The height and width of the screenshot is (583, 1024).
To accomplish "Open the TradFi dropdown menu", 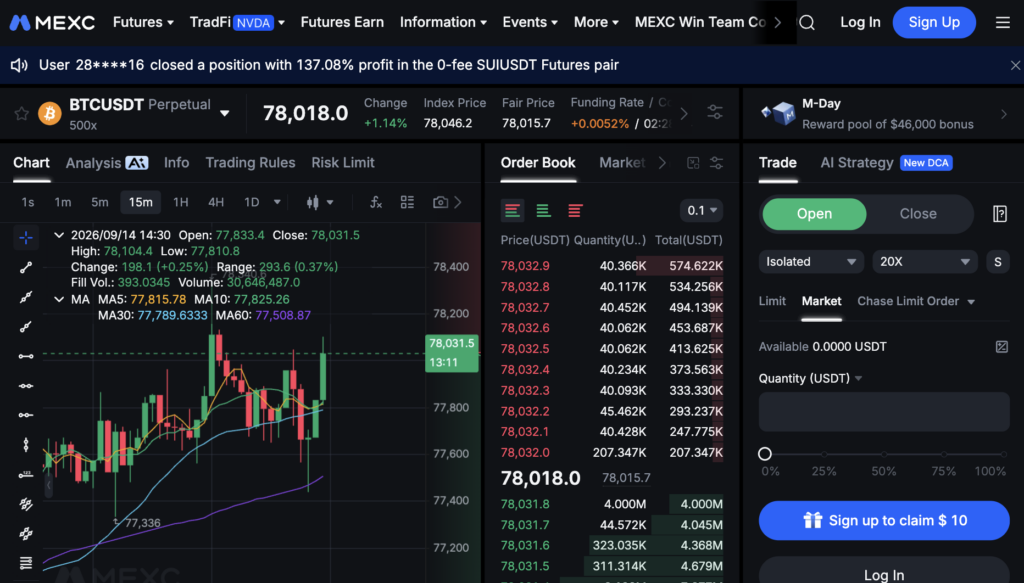I will pyautogui.click(x=237, y=22).
